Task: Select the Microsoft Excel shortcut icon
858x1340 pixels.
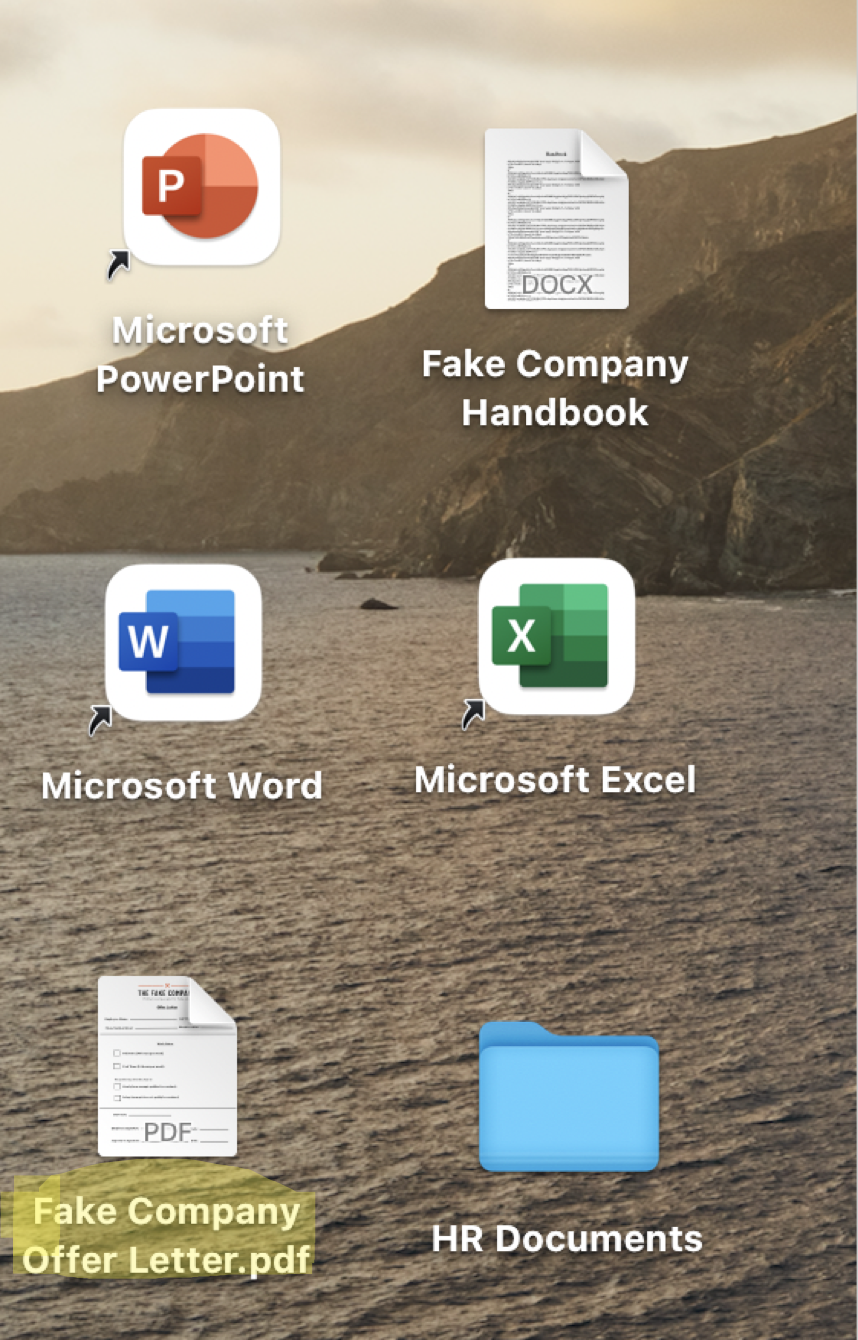Action: [556, 636]
